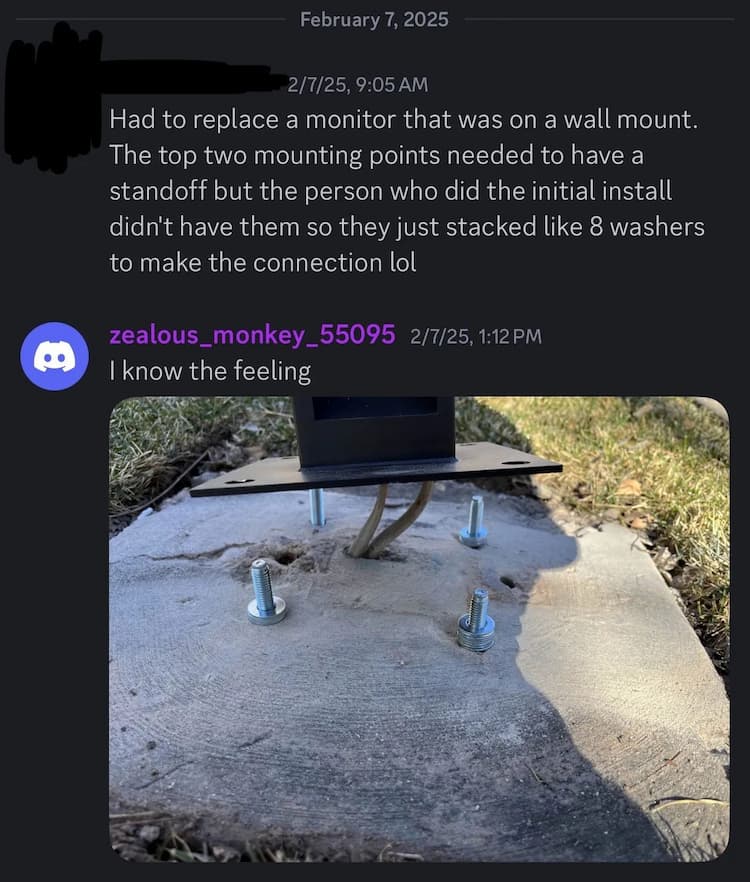Click the back-right bolt in the photo
Screen dimensions: 750x882
tap(474, 522)
